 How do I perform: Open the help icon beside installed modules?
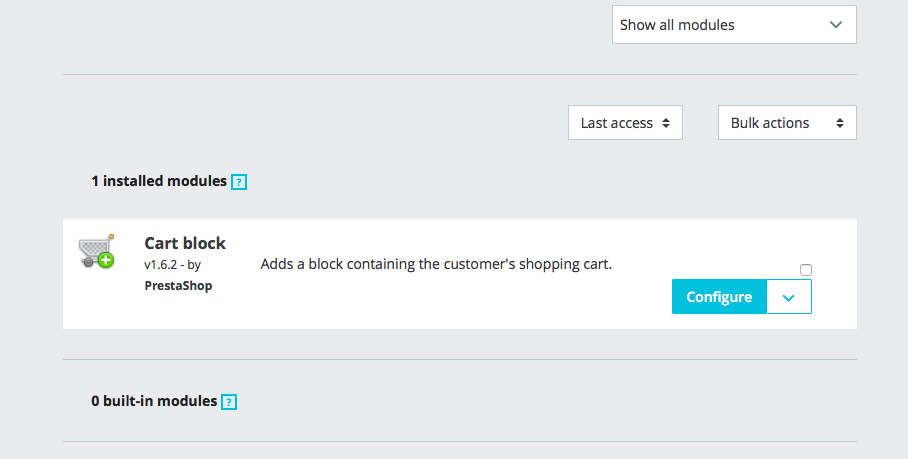238,182
